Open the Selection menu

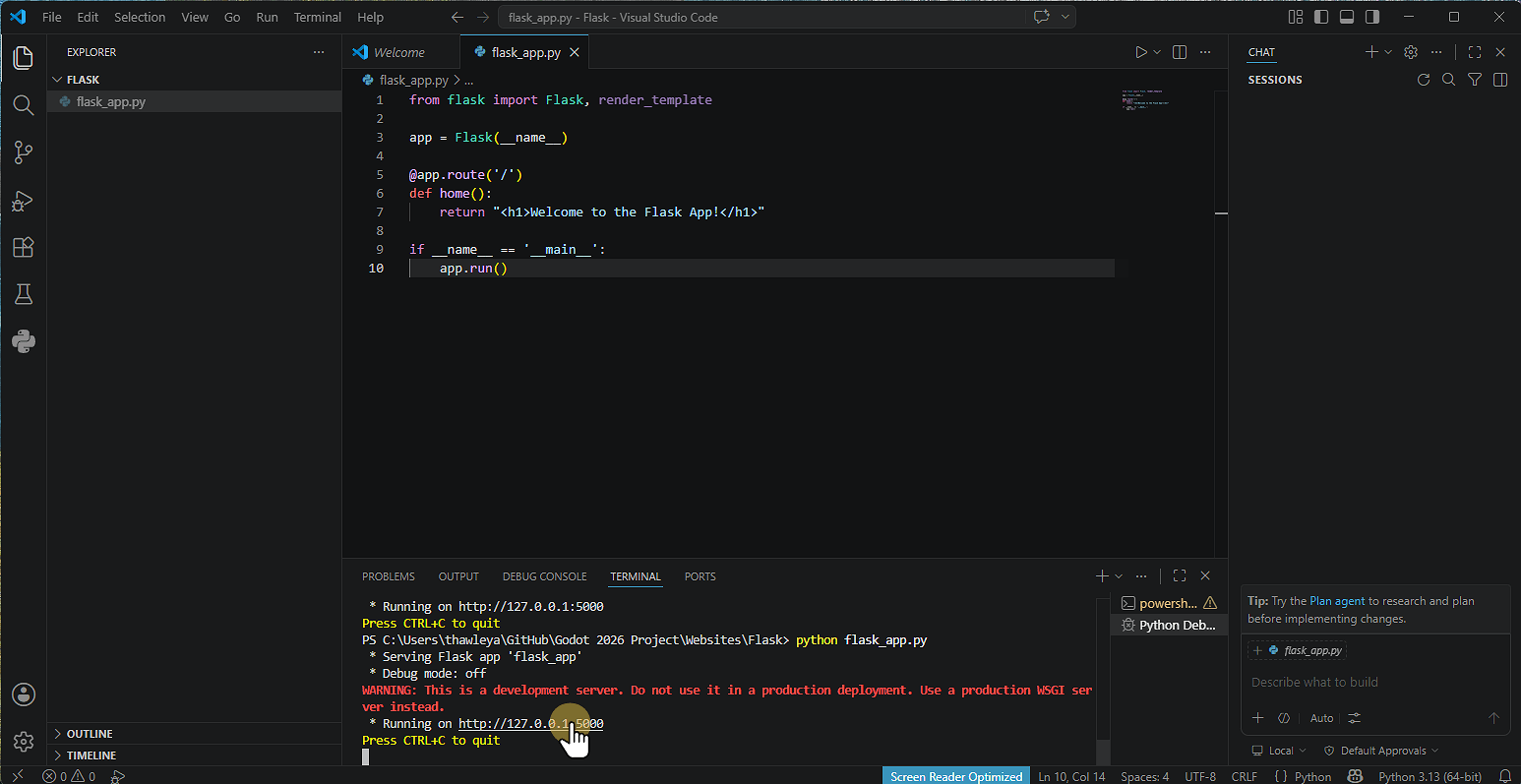(x=140, y=17)
